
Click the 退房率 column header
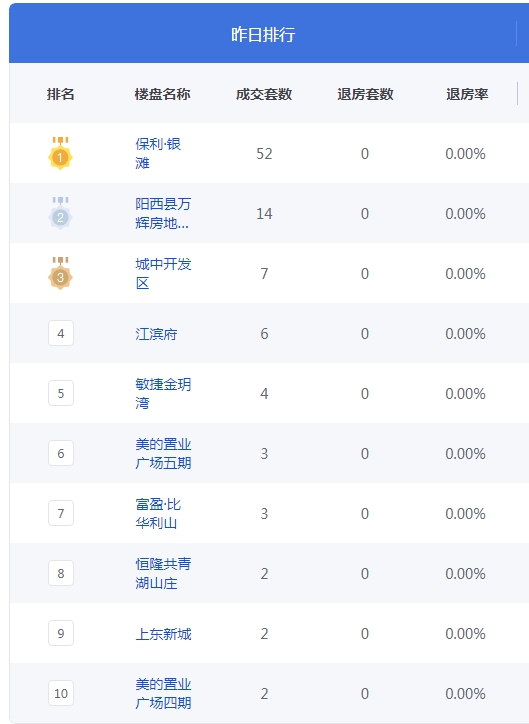point(467,94)
